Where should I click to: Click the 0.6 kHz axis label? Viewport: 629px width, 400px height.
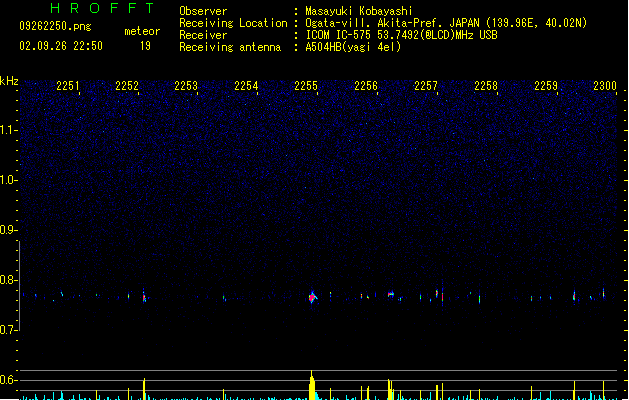[8, 380]
